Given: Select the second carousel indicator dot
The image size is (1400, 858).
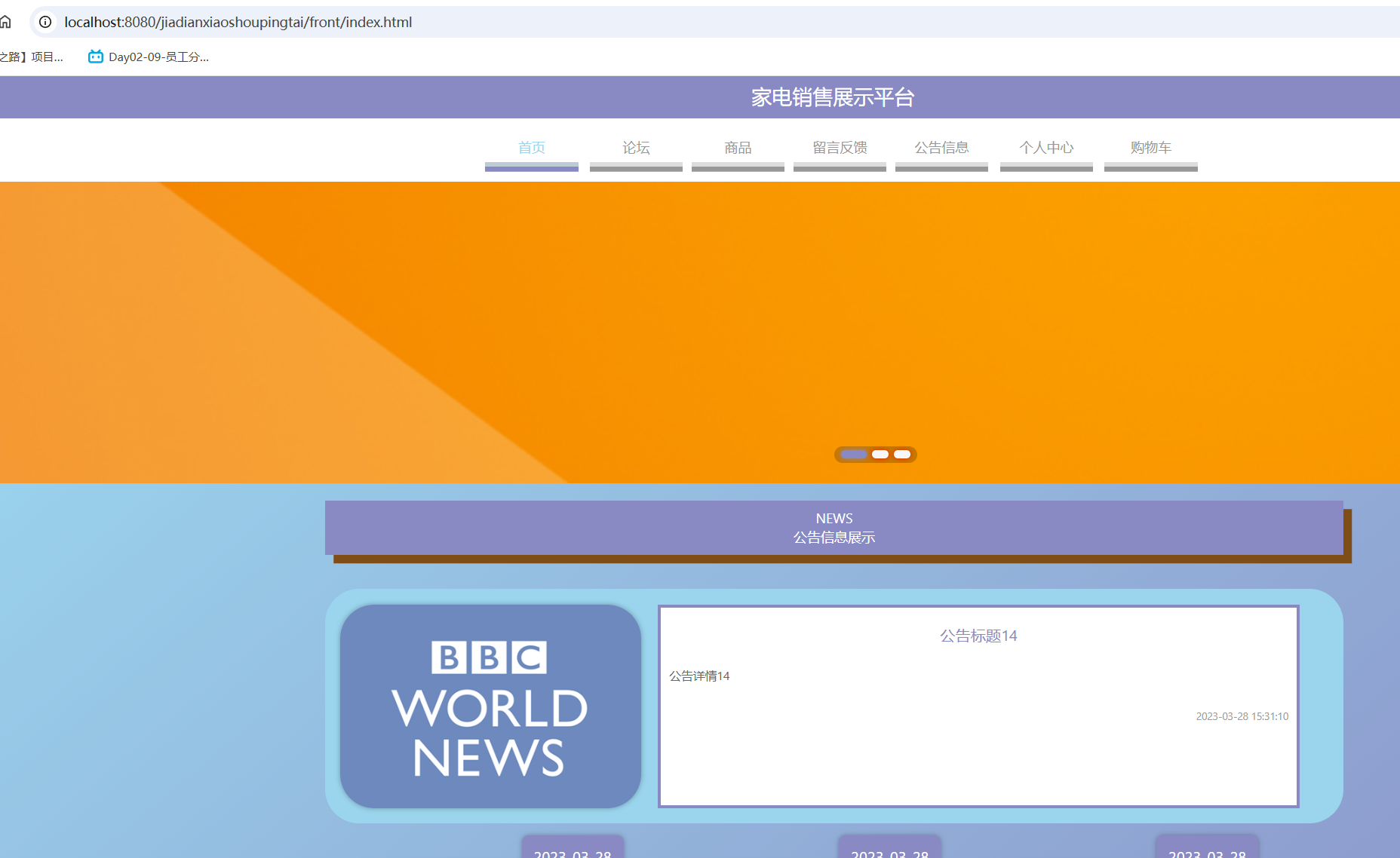Looking at the screenshot, I should pos(880,454).
